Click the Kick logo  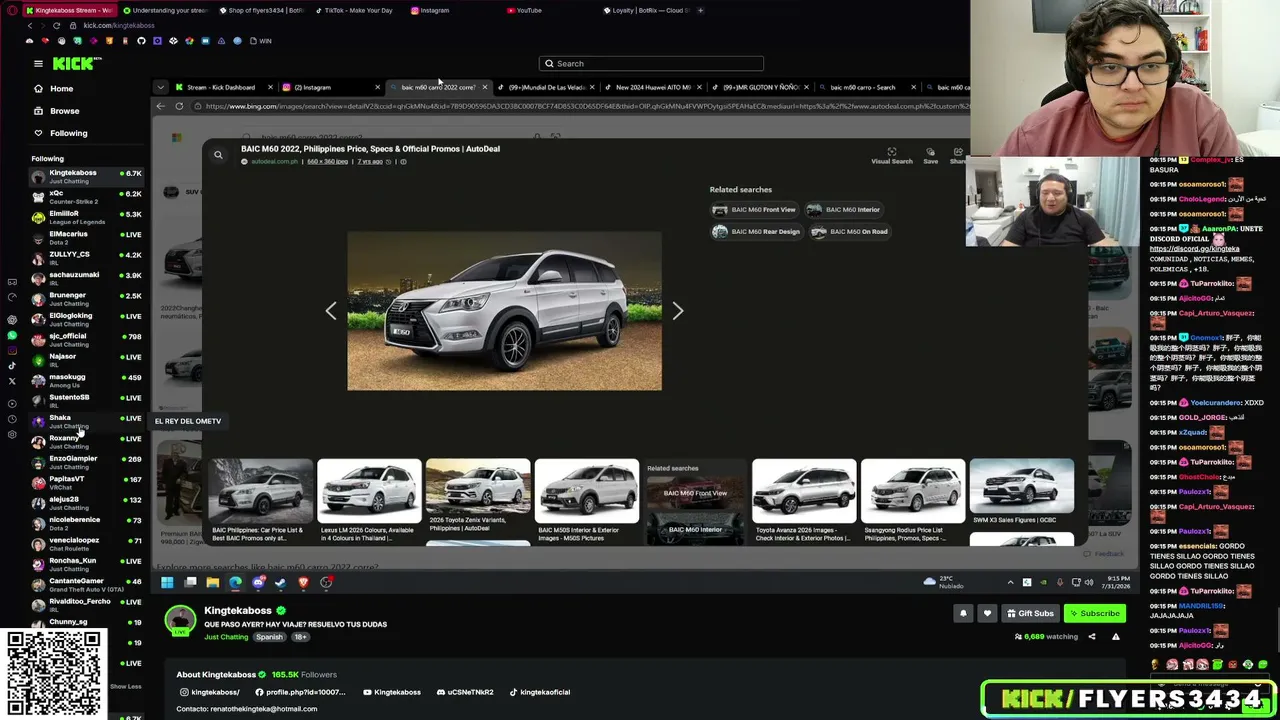77,63
